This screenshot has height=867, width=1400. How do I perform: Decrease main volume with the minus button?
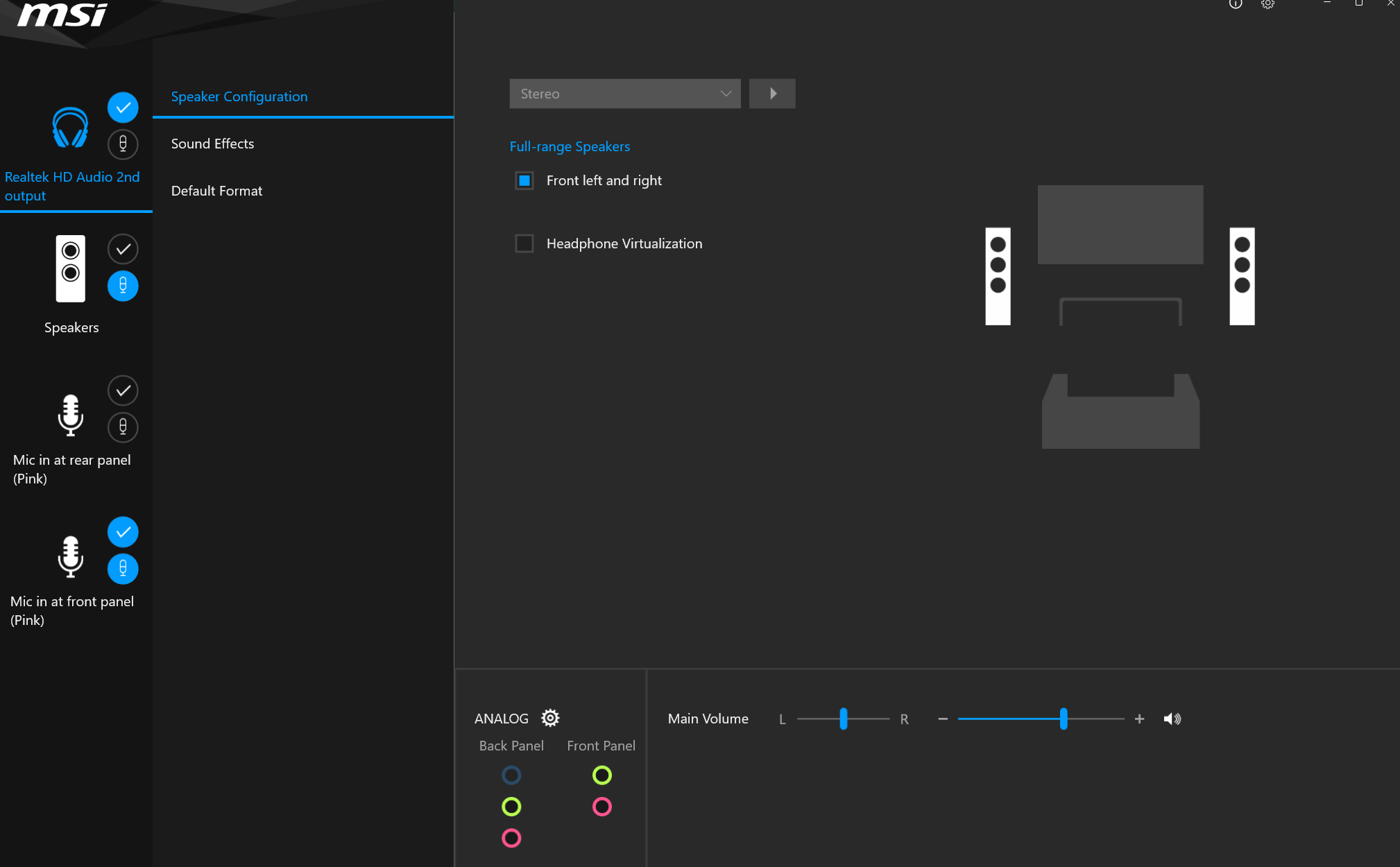[x=943, y=719]
